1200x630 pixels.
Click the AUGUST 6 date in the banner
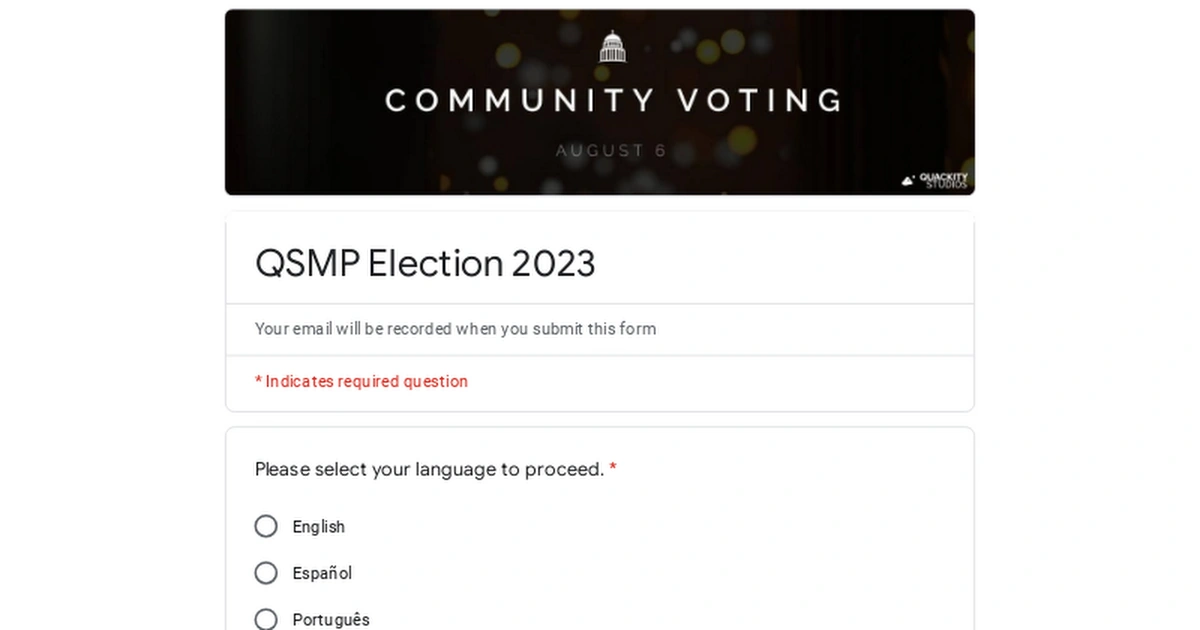(x=610, y=150)
